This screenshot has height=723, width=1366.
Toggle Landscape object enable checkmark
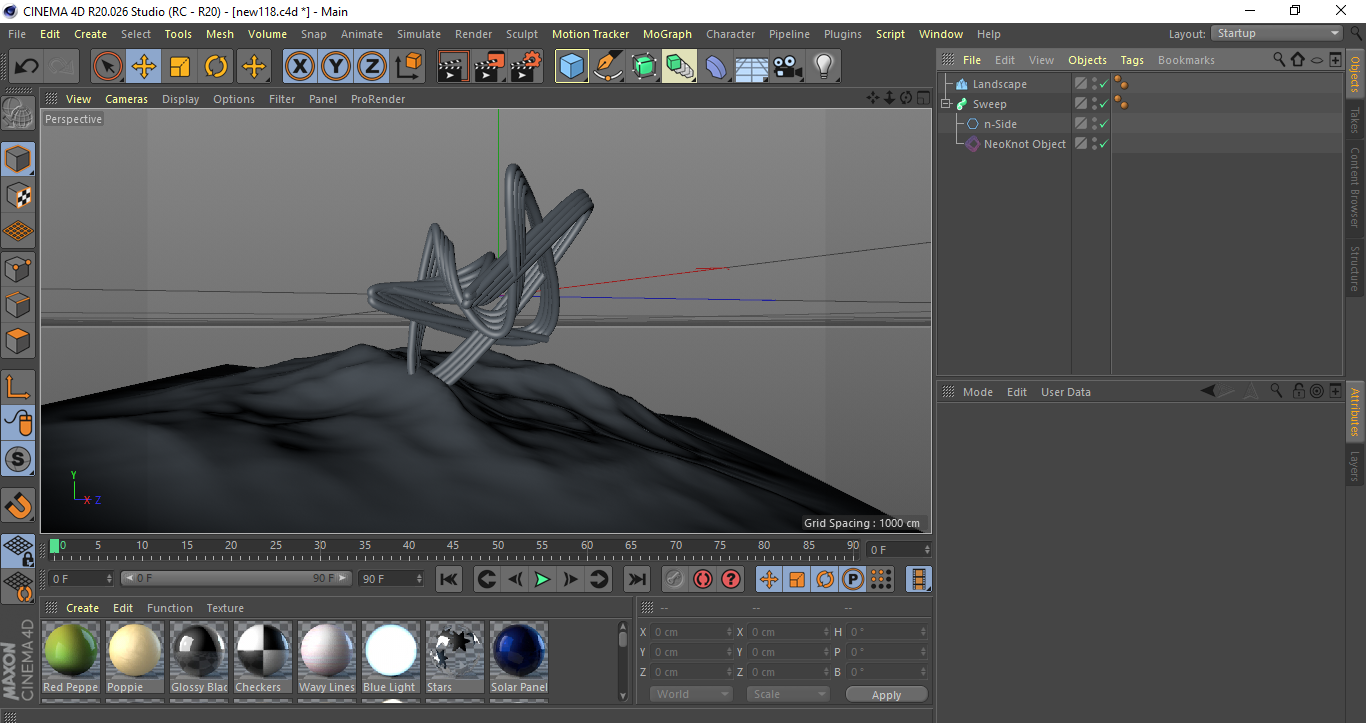click(1104, 84)
